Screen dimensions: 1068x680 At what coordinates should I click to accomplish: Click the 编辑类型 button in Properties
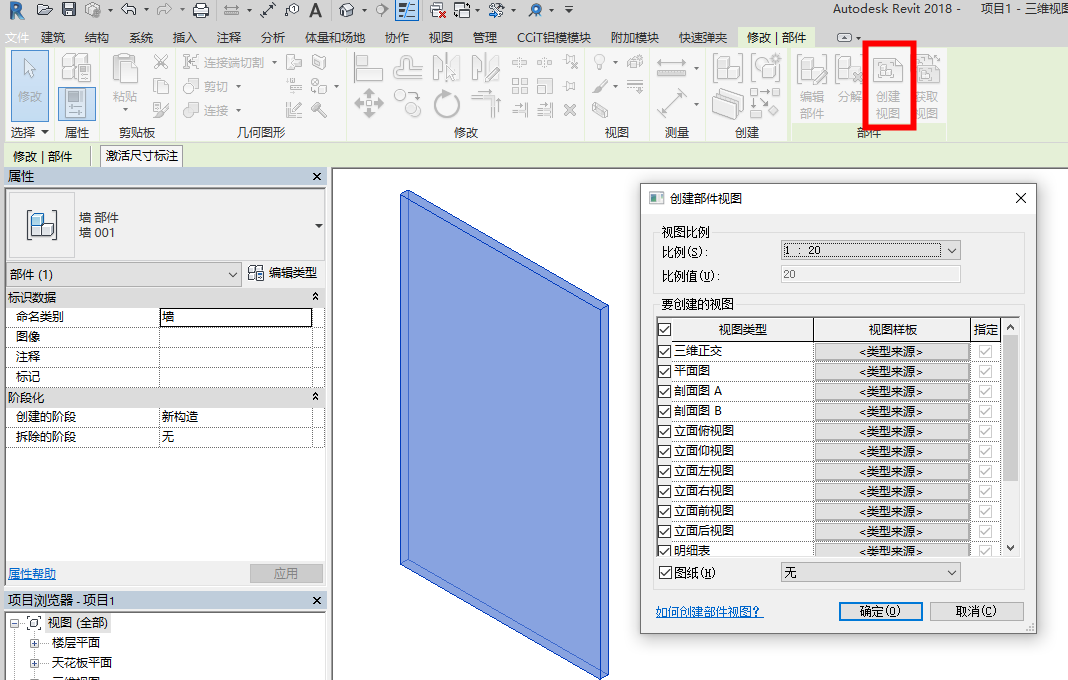point(283,273)
